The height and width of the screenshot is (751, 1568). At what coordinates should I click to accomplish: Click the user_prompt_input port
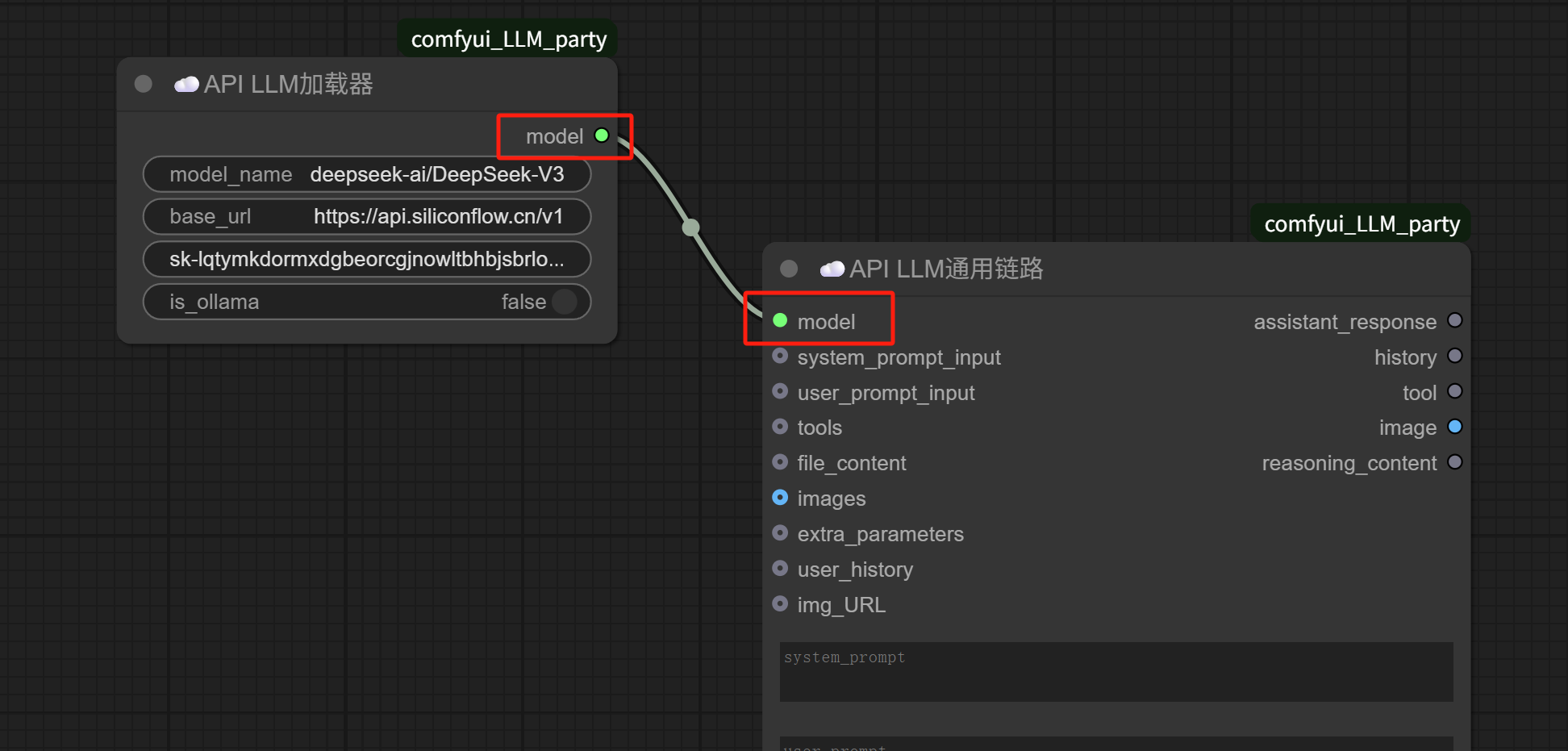point(780,391)
